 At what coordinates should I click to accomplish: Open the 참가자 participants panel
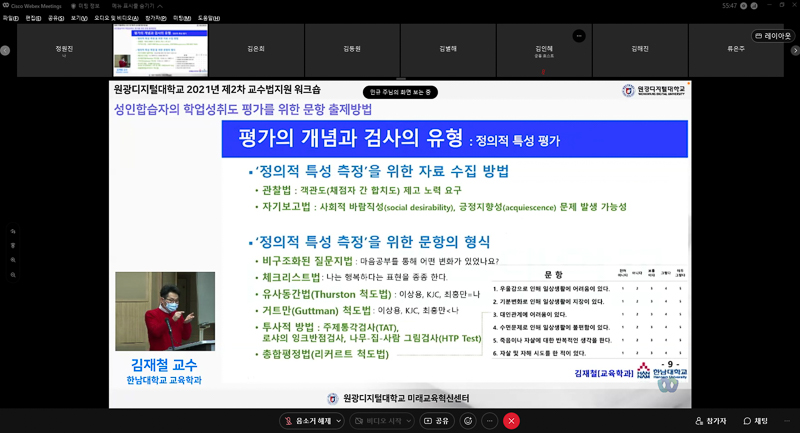(710, 421)
